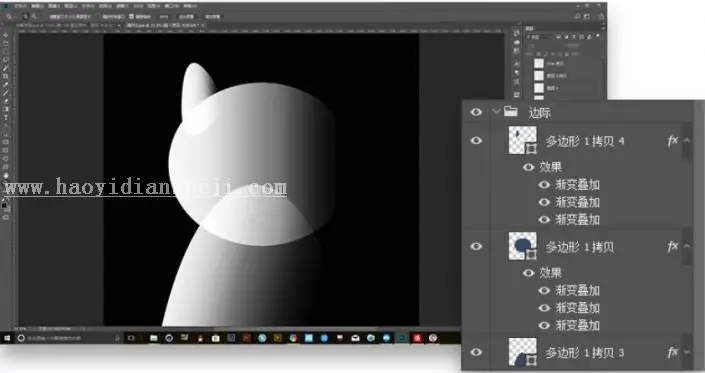Hide layer 多边形 1 拷贝 4
Screen dimensions: 705x373
click(x=476, y=141)
